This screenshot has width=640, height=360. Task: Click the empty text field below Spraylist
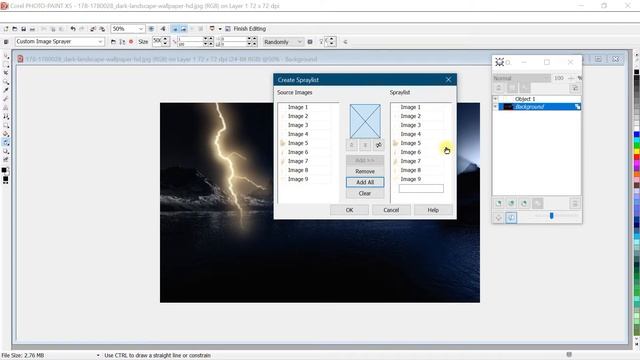[x=421, y=188]
